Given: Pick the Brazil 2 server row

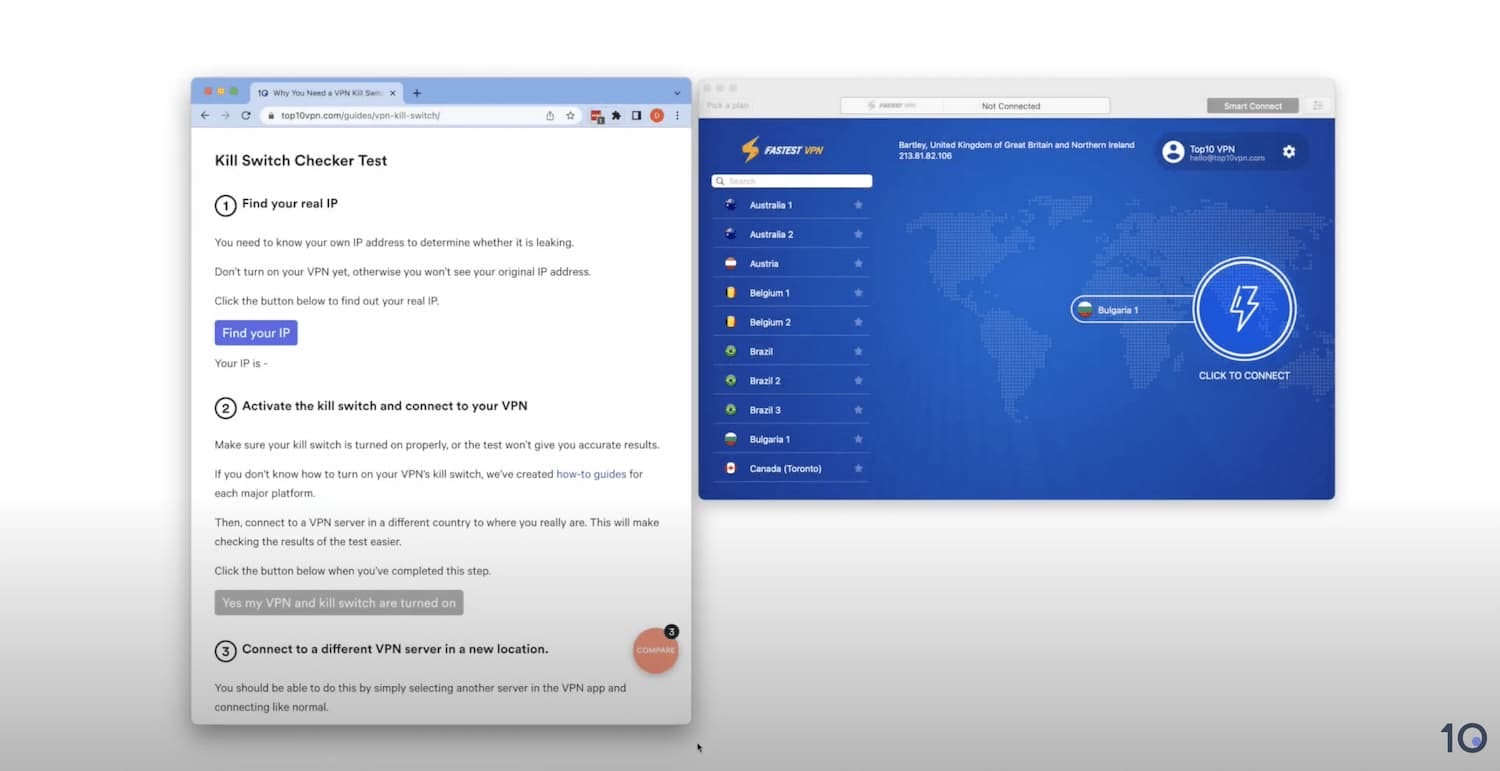Looking at the screenshot, I should pyautogui.click(x=791, y=380).
